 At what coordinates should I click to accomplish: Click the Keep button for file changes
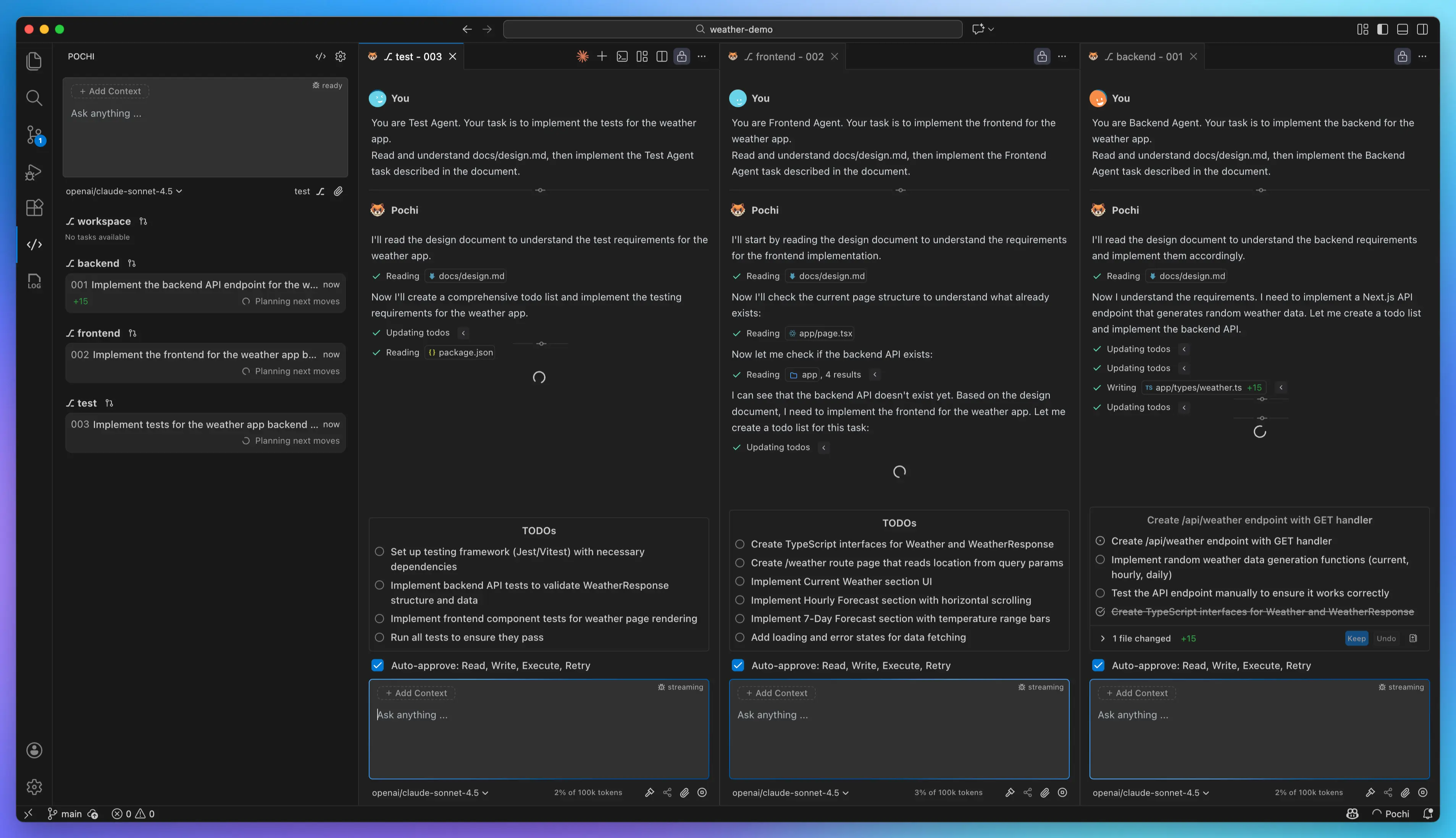pos(1356,638)
